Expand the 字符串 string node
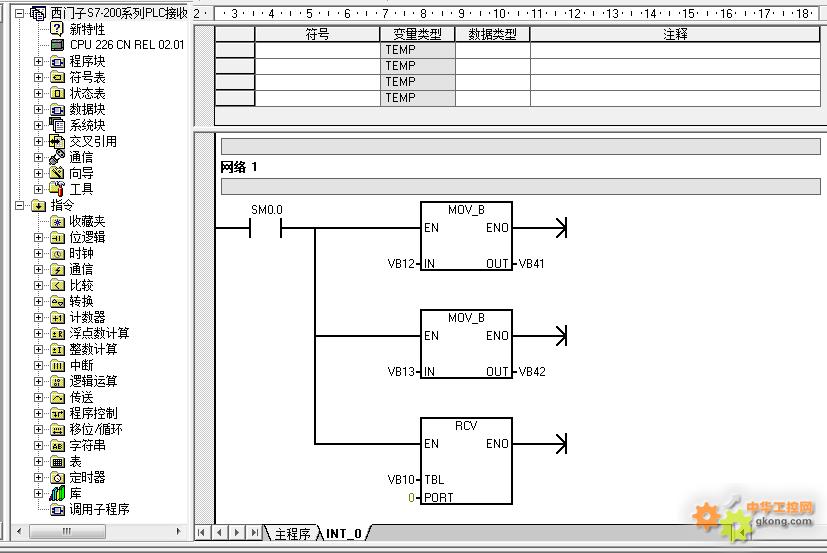827x553 pixels. [x=39, y=445]
